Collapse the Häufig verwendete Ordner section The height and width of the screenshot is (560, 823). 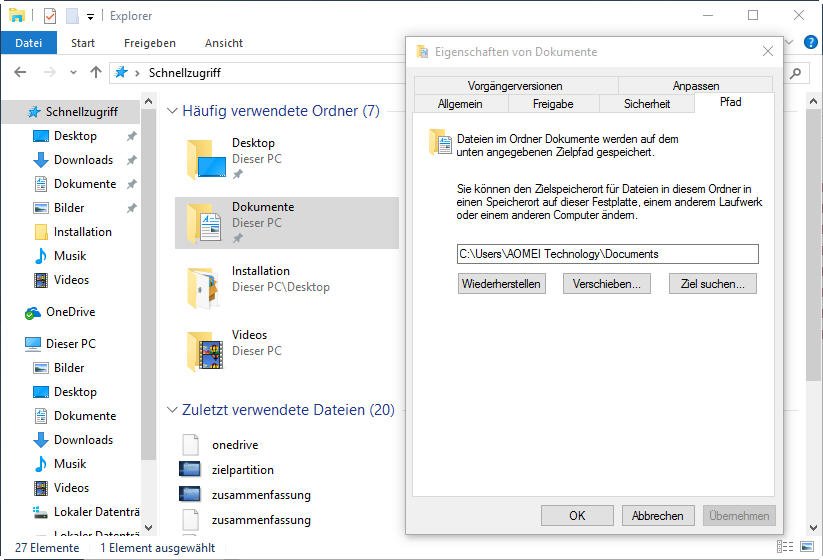pyautogui.click(x=172, y=111)
